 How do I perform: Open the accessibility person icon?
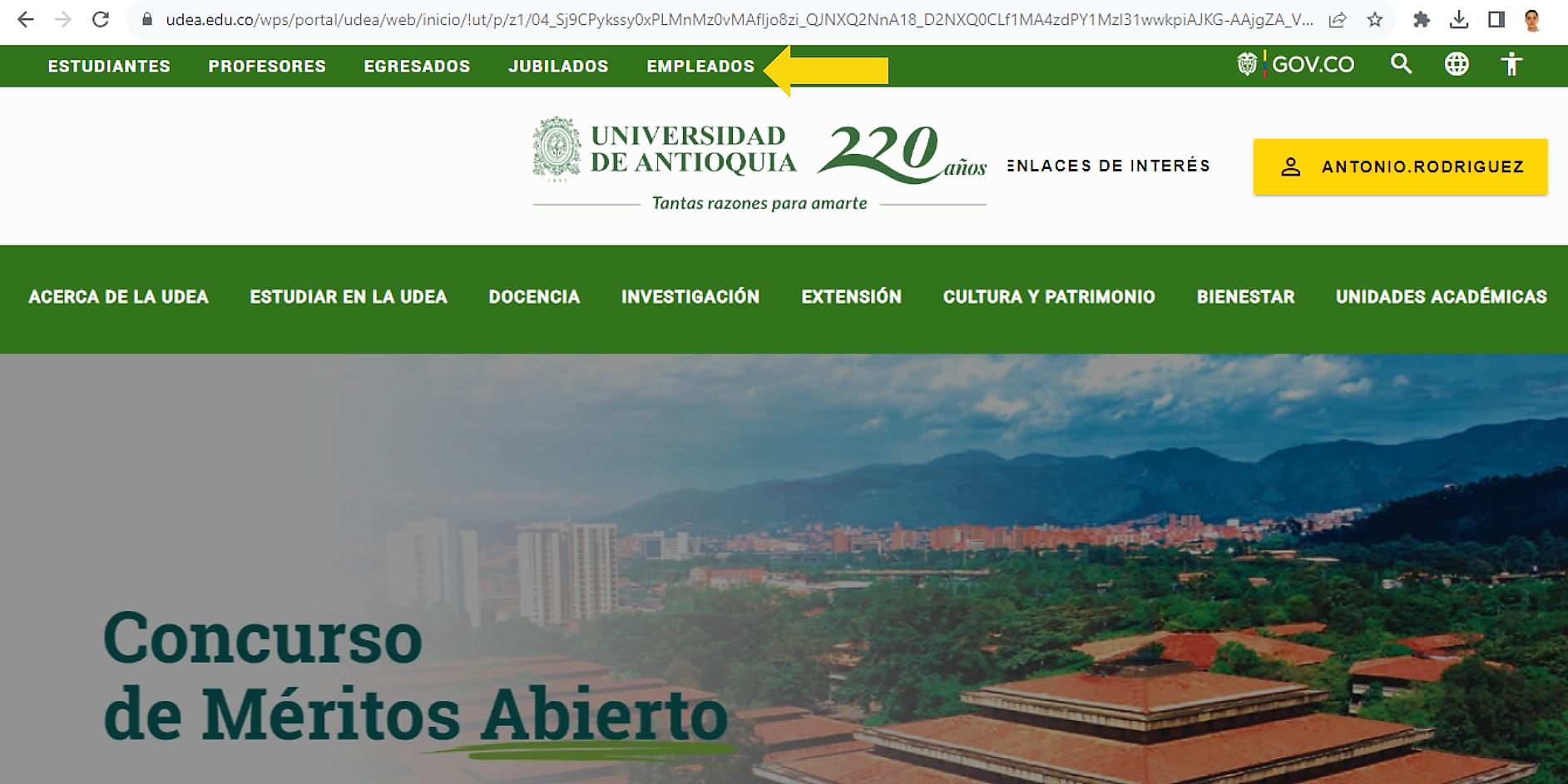pyautogui.click(x=1511, y=64)
